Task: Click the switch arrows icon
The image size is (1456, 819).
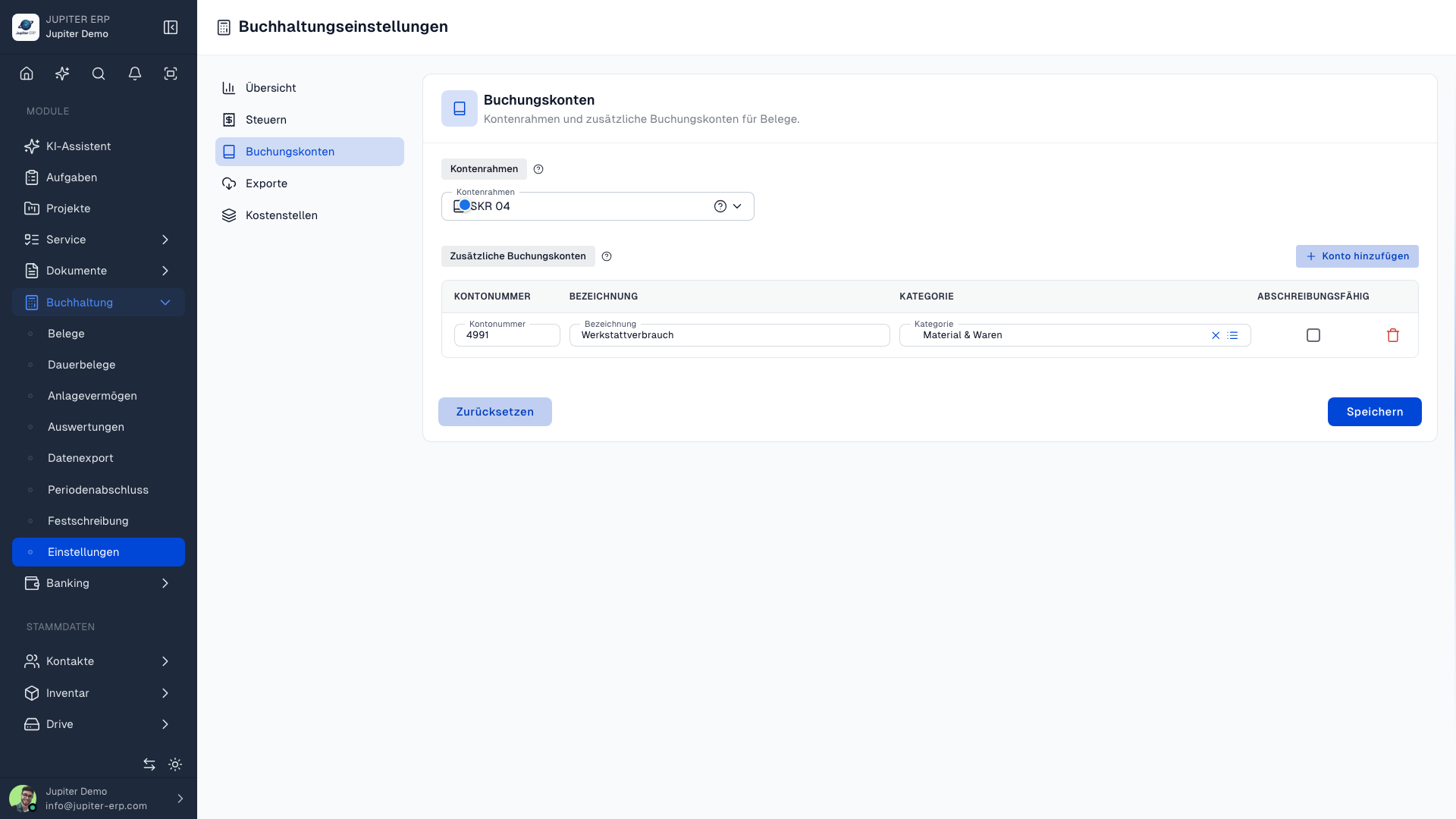Action: pos(149,764)
